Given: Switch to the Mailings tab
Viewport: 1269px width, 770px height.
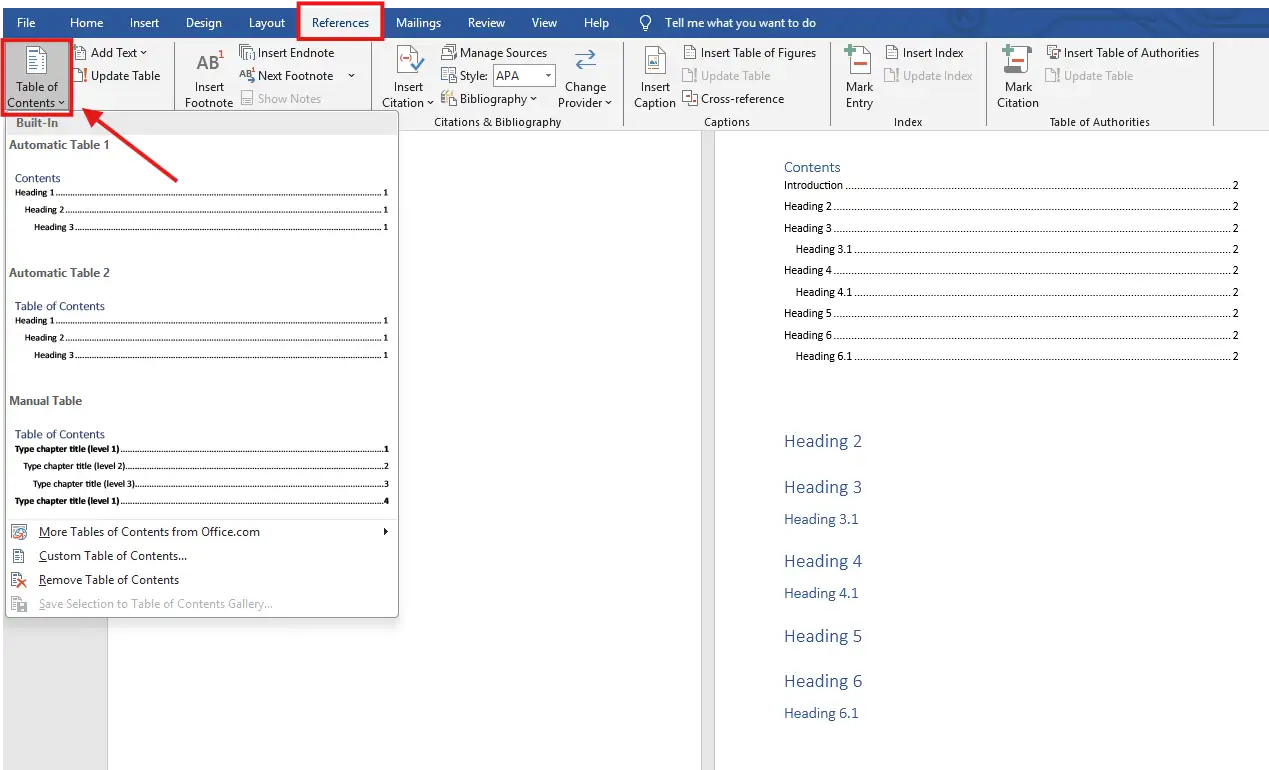Looking at the screenshot, I should coord(418,22).
